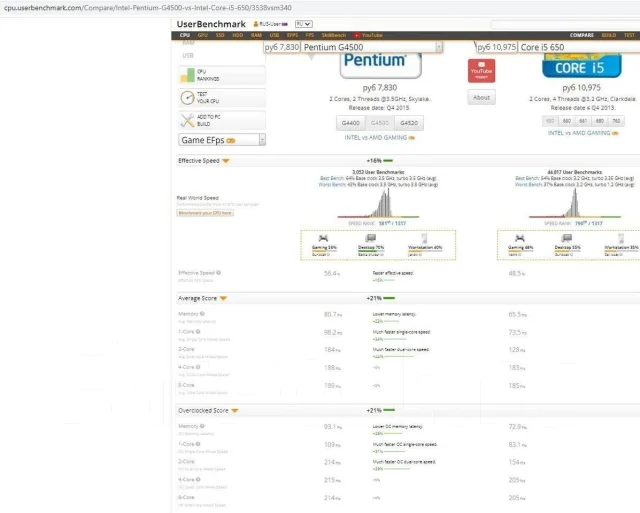Click the Test Your CPU gauge icon
This screenshot has width=640, height=513.
[187, 98]
